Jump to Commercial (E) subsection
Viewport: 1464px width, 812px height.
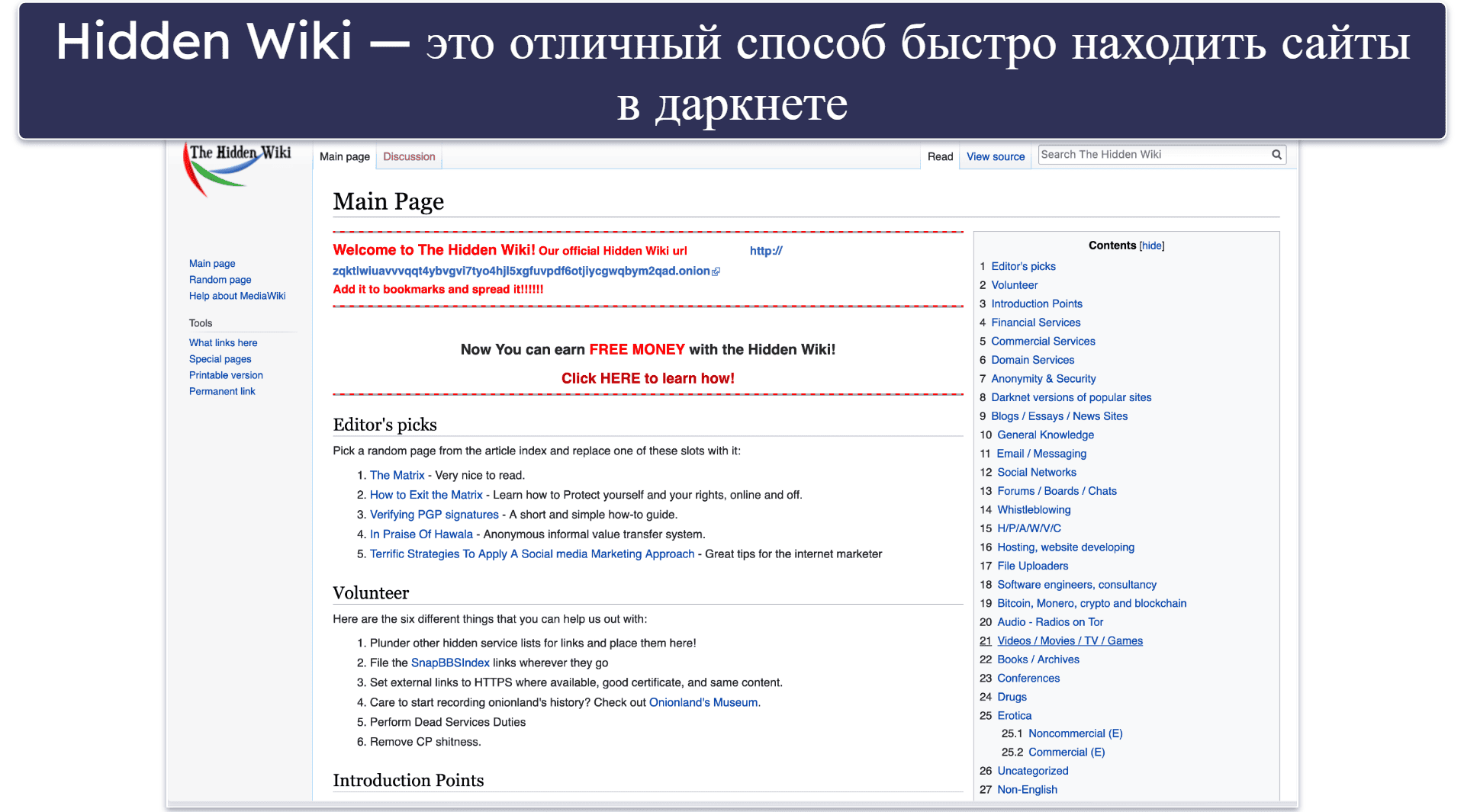pyautogui.click(x=1066, y=753)
